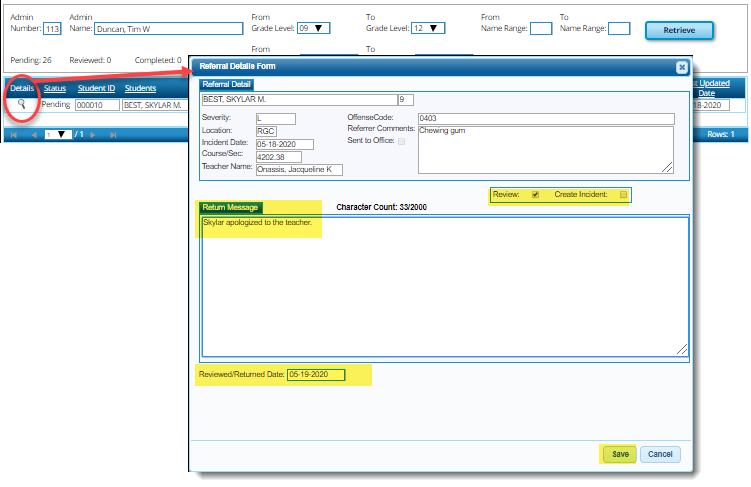
Task: Enable the Create Incident checkbox
Action: pos(623,194)
